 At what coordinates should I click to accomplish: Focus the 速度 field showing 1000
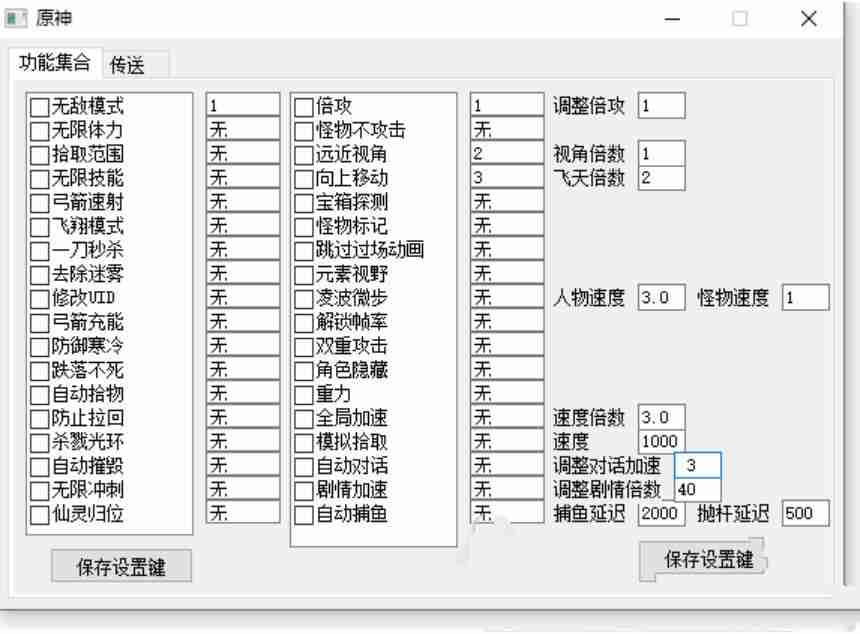pos(661,441)
